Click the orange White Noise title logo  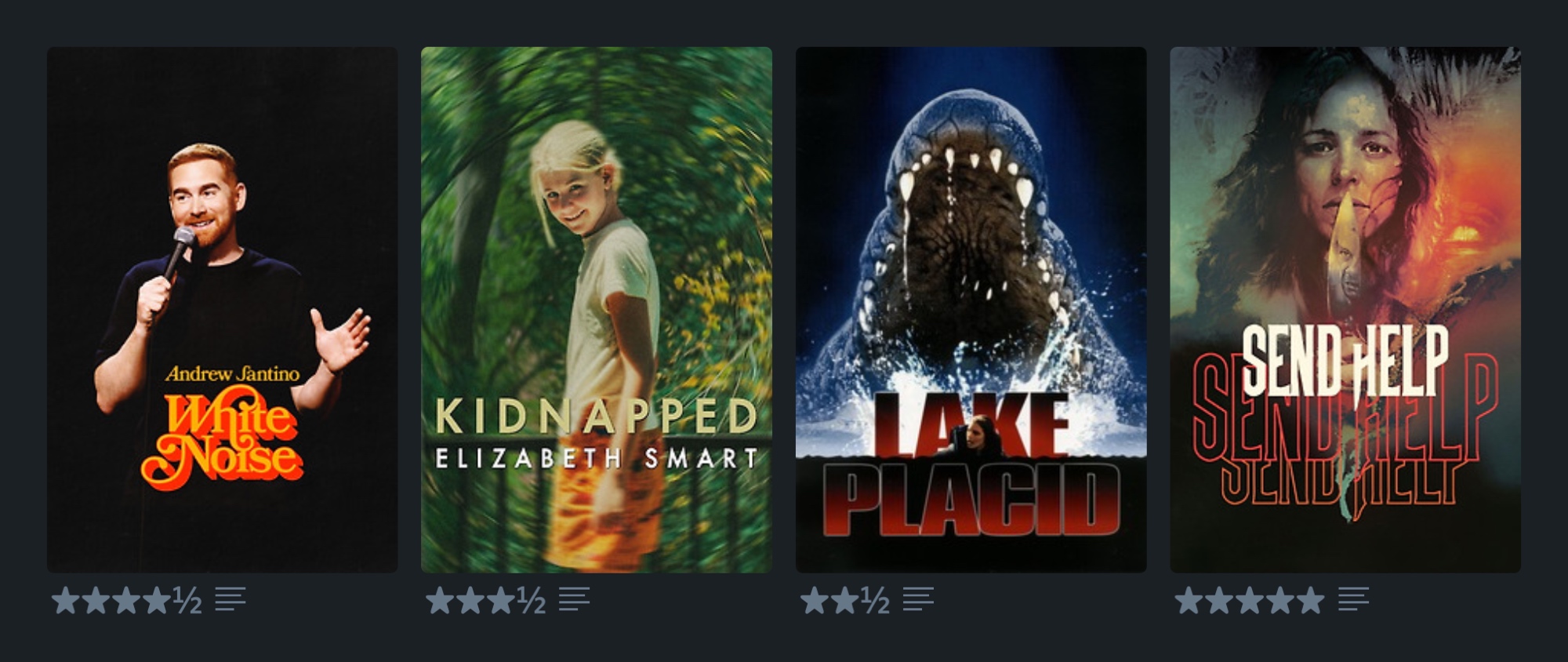[x=222, y=441]
